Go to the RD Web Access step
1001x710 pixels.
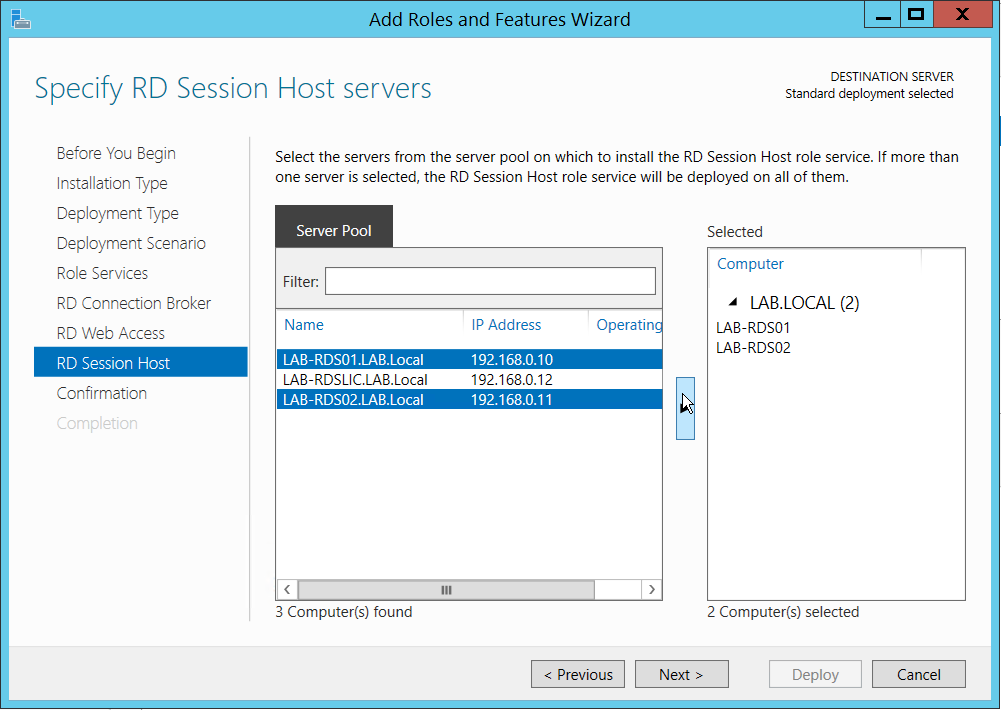tap(111, 333)
